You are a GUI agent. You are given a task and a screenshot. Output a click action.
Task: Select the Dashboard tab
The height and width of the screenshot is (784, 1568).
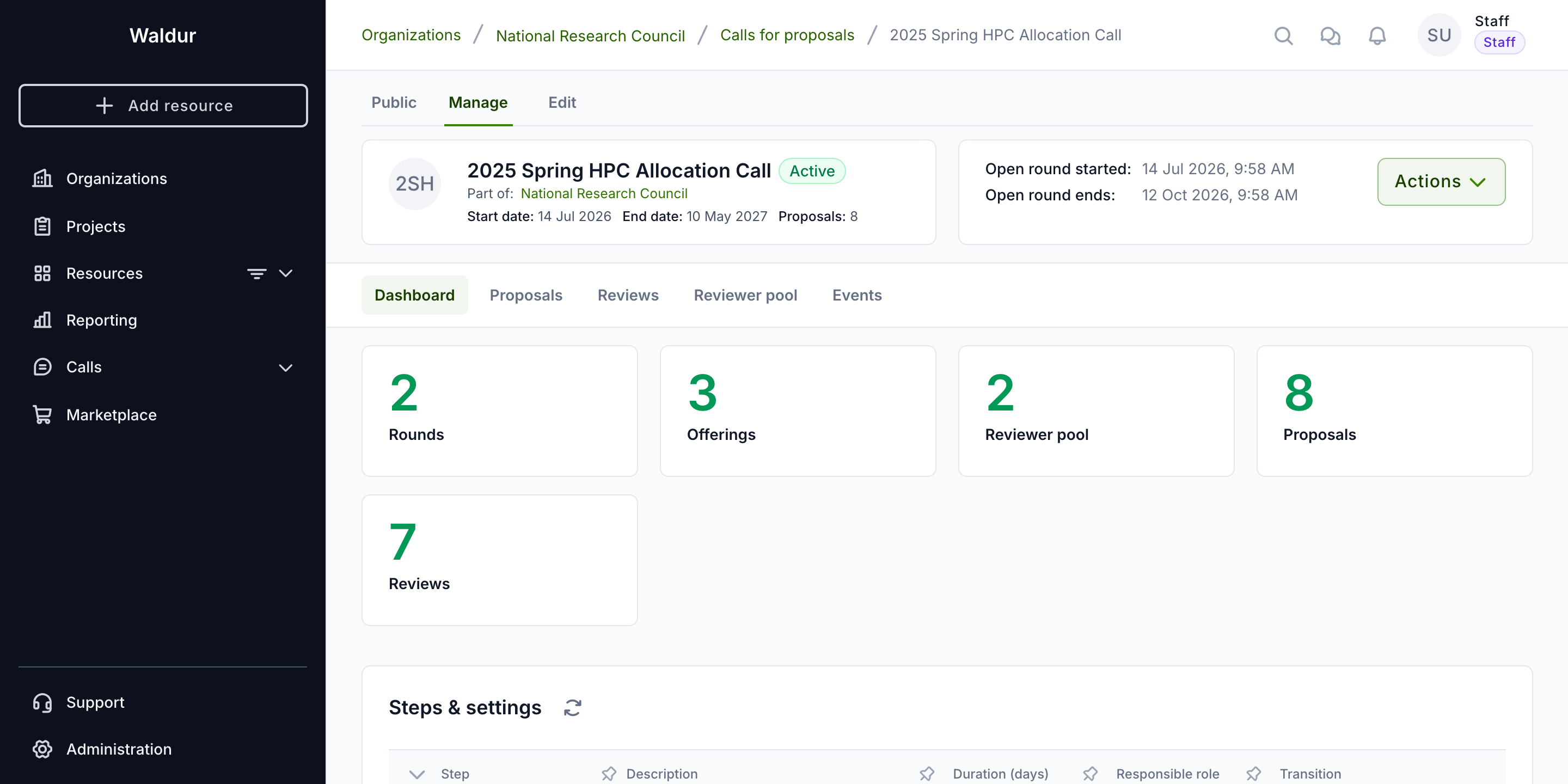(414, 295)
